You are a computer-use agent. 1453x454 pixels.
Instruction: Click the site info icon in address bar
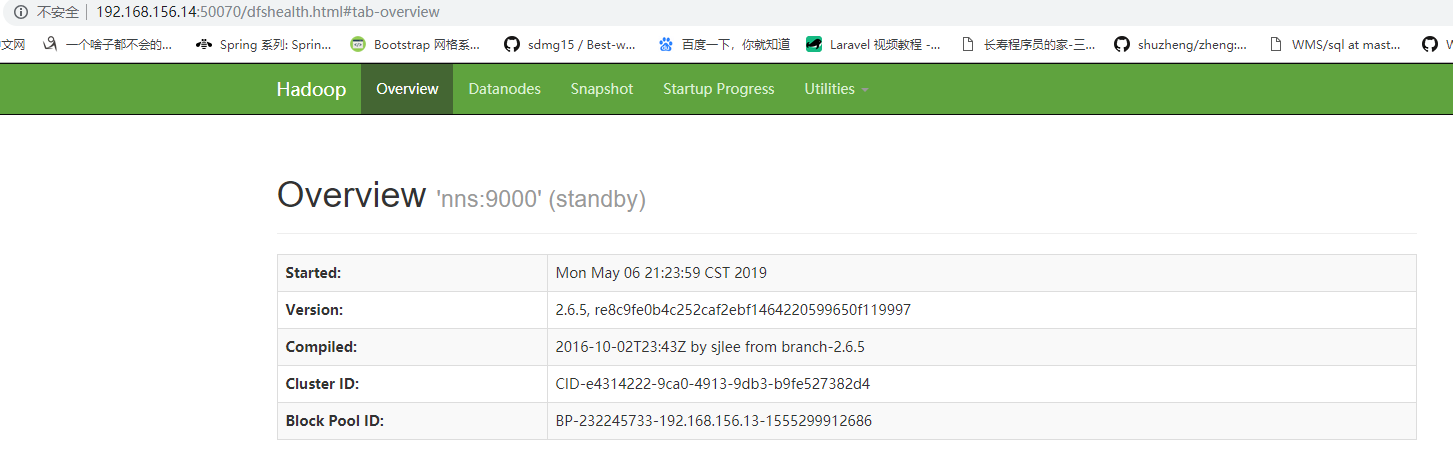click(21, 13)
